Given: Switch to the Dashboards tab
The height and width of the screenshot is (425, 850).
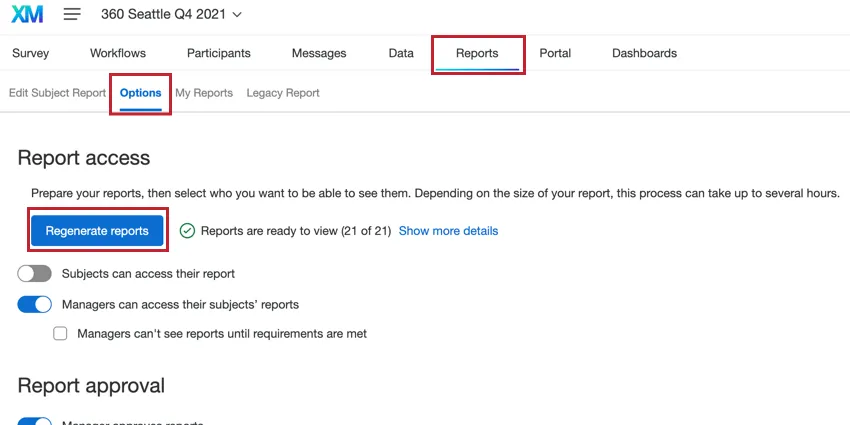Looking at the screenshot, I should tap(644, 53).
